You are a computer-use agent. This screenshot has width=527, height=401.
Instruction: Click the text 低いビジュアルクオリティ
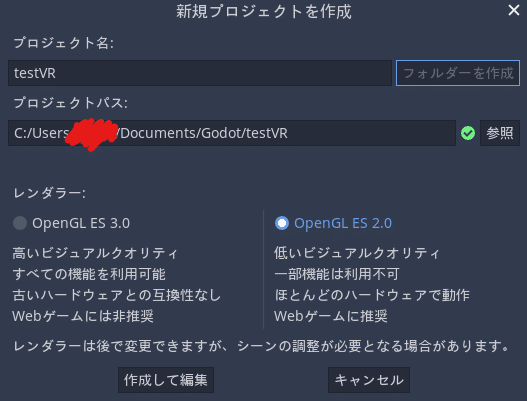click(357, 253)
